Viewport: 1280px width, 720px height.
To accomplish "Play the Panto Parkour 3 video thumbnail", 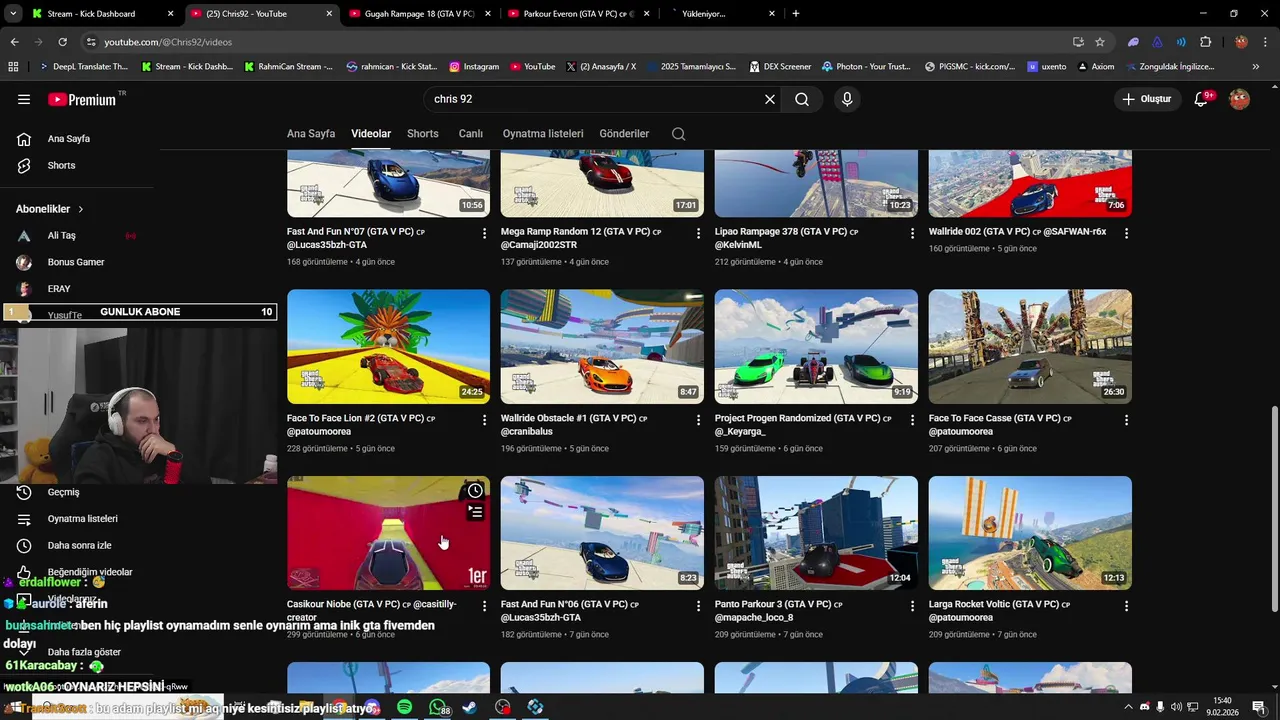I will [x=816, y=533].
